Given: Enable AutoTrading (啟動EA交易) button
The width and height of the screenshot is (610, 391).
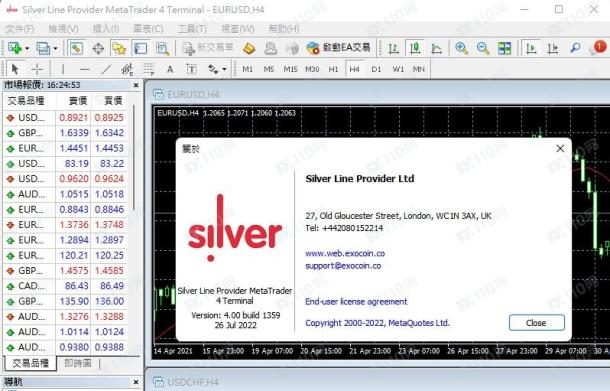Looking at the screenshot, I should (x=338, y=48).
